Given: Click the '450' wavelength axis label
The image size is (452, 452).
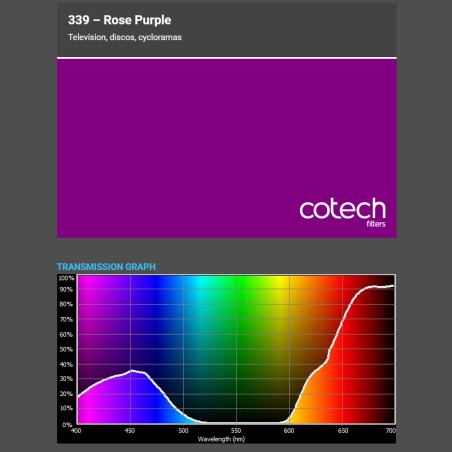Looking at the screenshot, I should pyautogui.click(x=130, y=430).
